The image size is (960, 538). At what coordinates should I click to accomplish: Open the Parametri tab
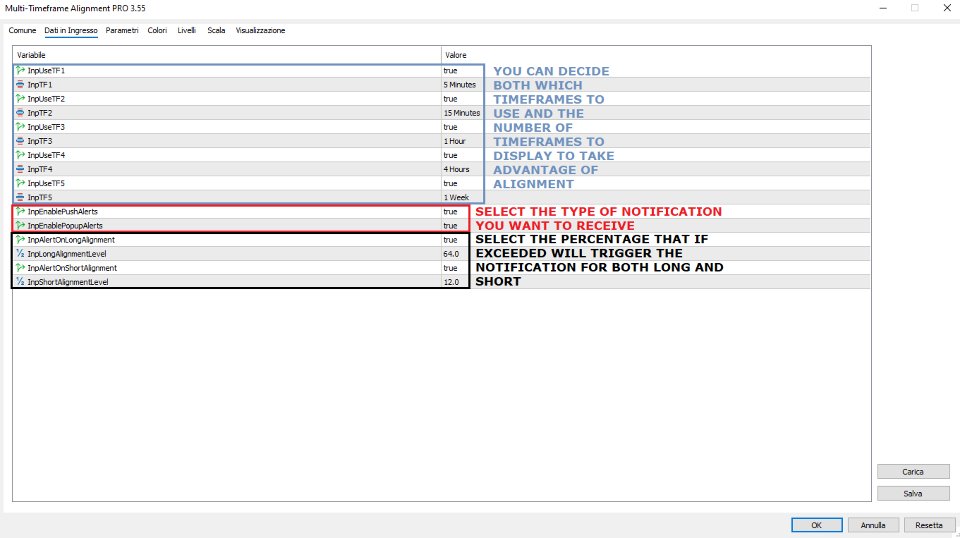tap(122, 30)
